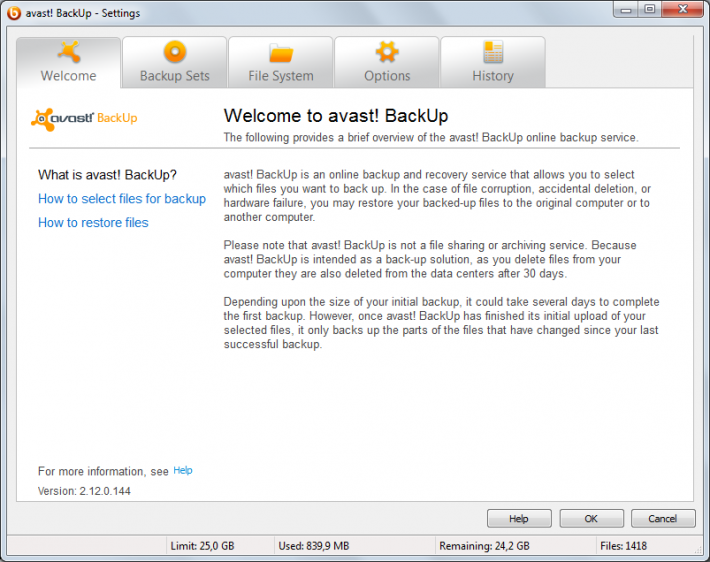Click 'Used: 839,9 MB' status entry
The image size is (710, 562).
click(314, 546)
